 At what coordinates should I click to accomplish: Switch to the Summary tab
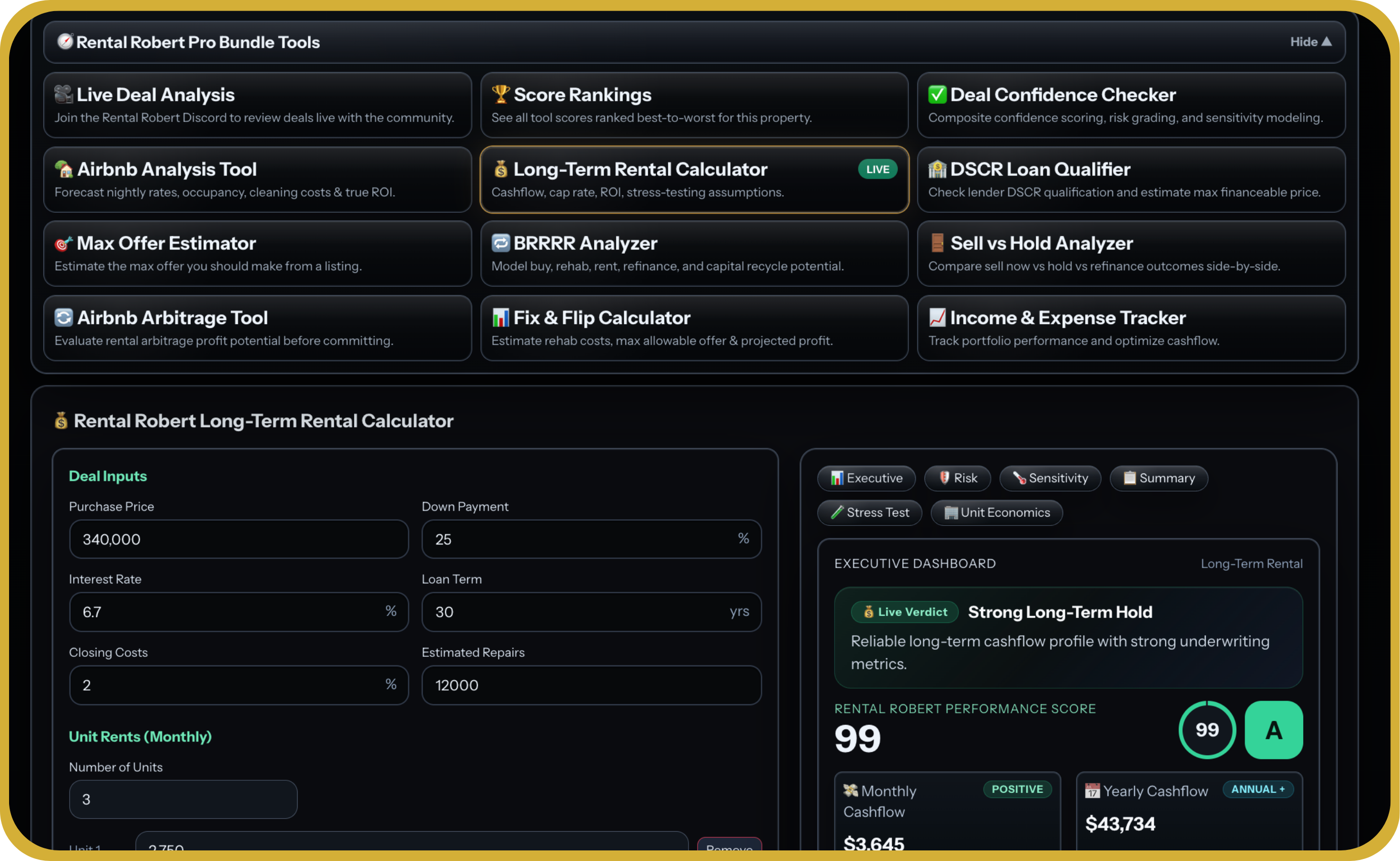(x=1159, y=478)
